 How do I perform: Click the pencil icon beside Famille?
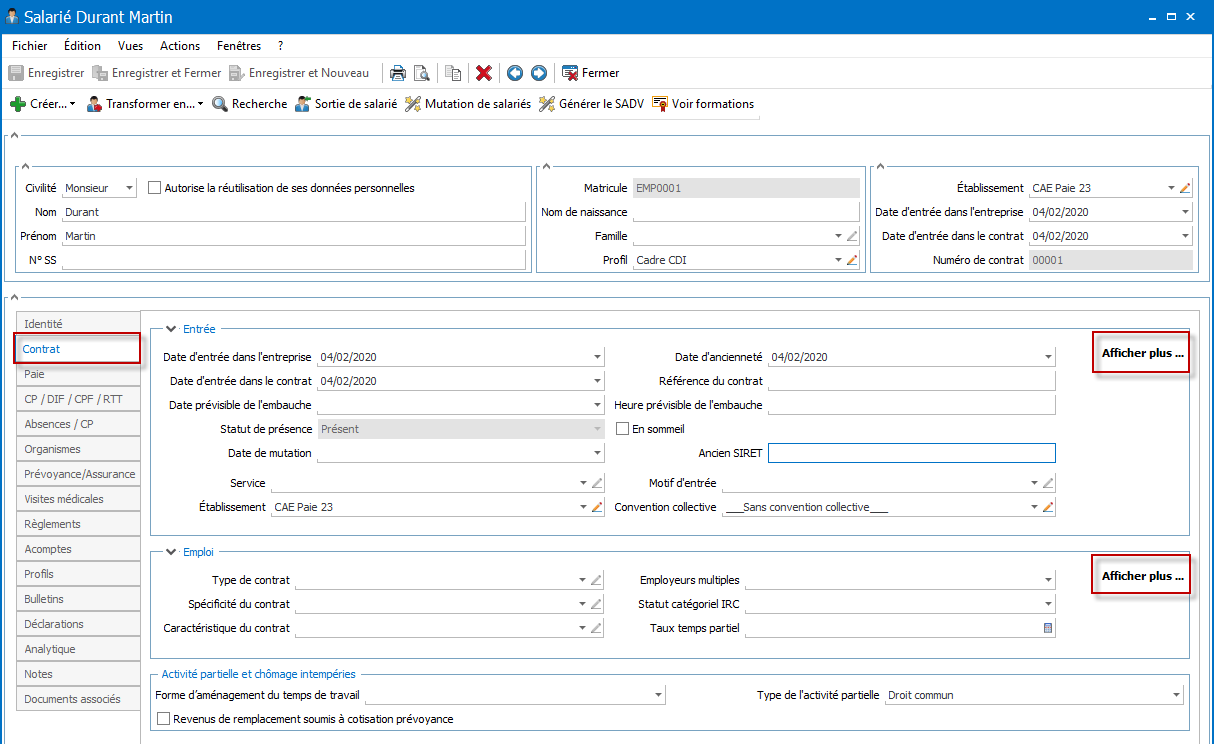coord(852,236)
